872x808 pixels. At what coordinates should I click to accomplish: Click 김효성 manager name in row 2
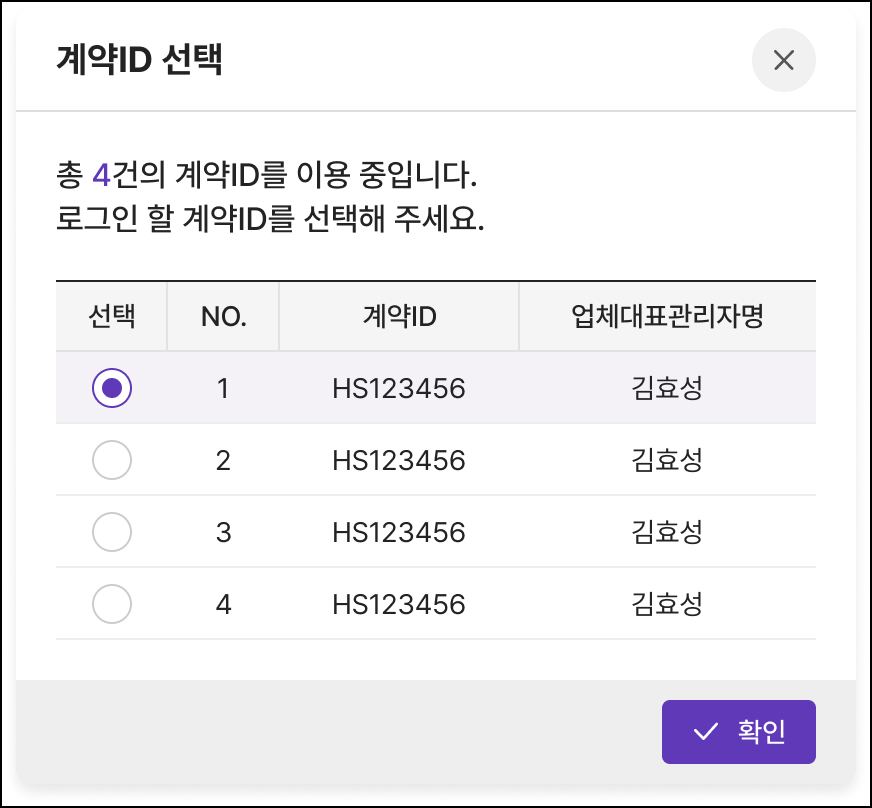[667, 460]
